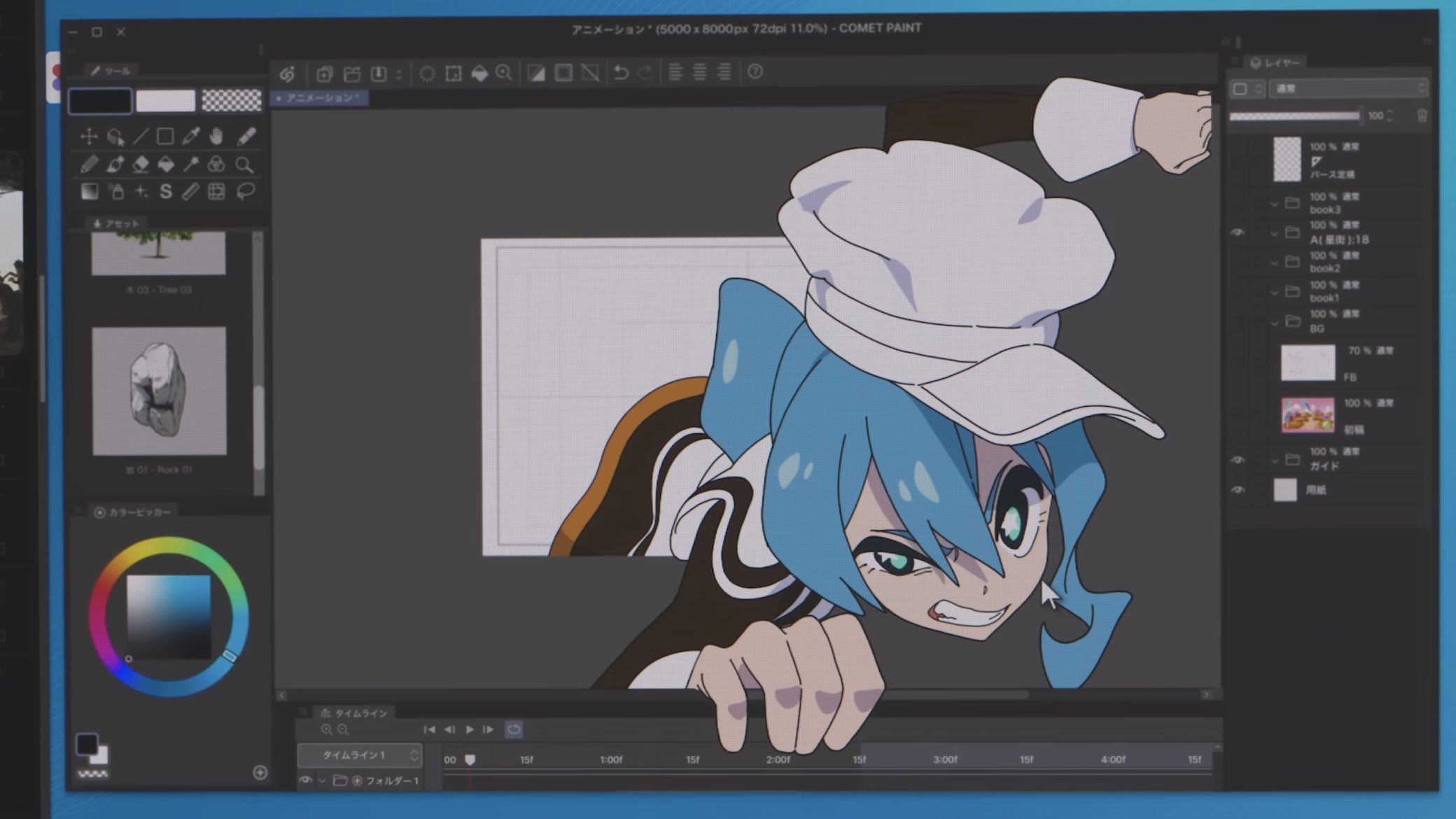Align right using toolbar icon
The height and width of the screenshot is (819, 1456).
(724, 71)
